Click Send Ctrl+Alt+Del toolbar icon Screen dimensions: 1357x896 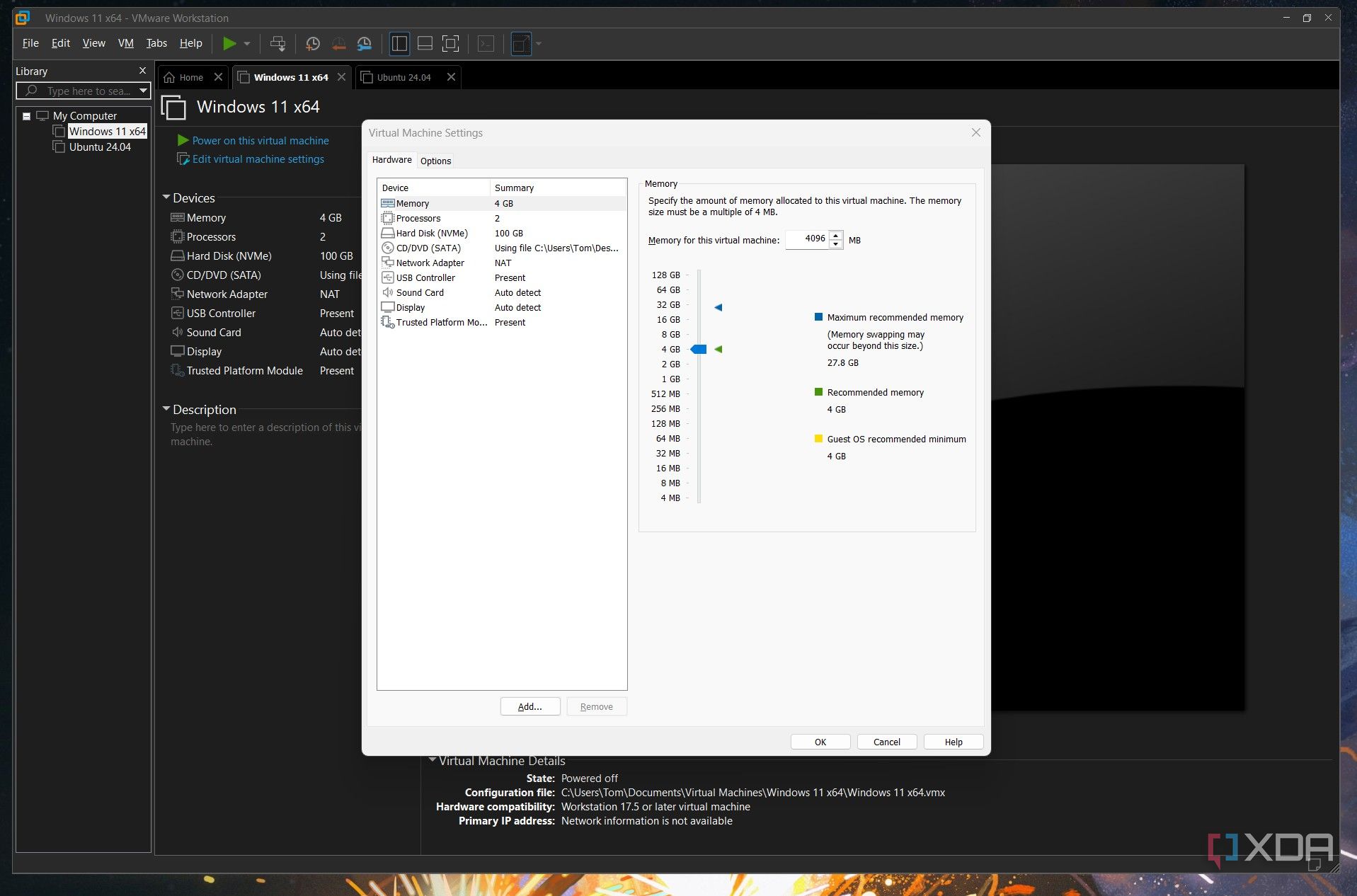coord(277,44)
